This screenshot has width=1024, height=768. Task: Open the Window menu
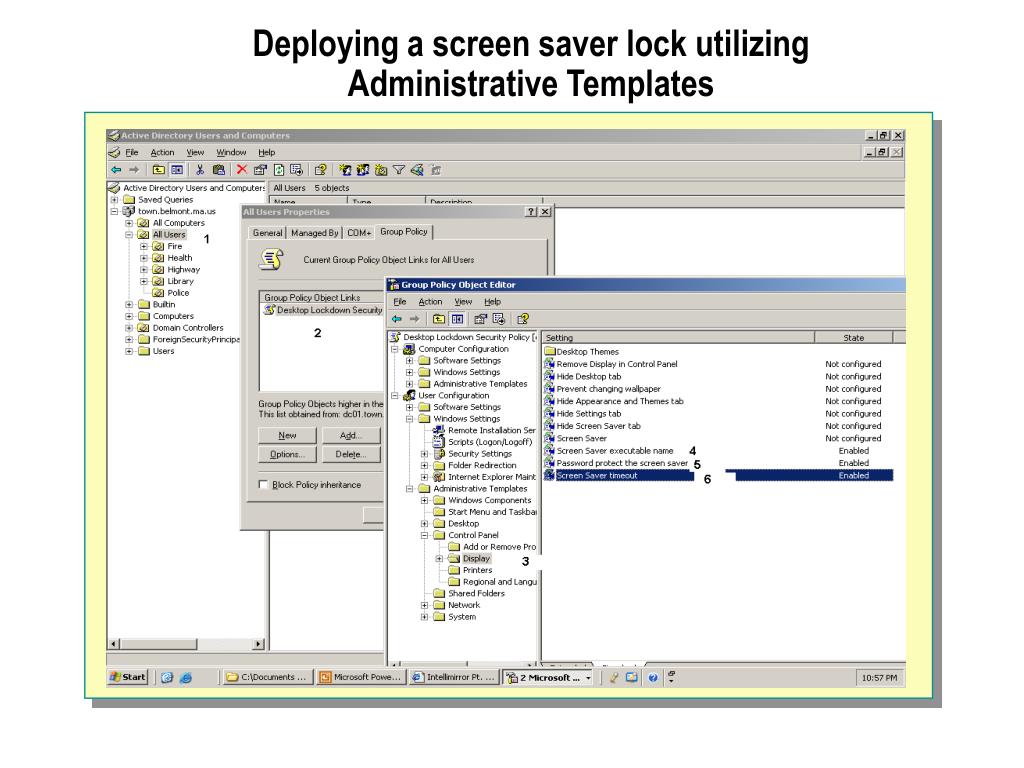click(231, 152)
